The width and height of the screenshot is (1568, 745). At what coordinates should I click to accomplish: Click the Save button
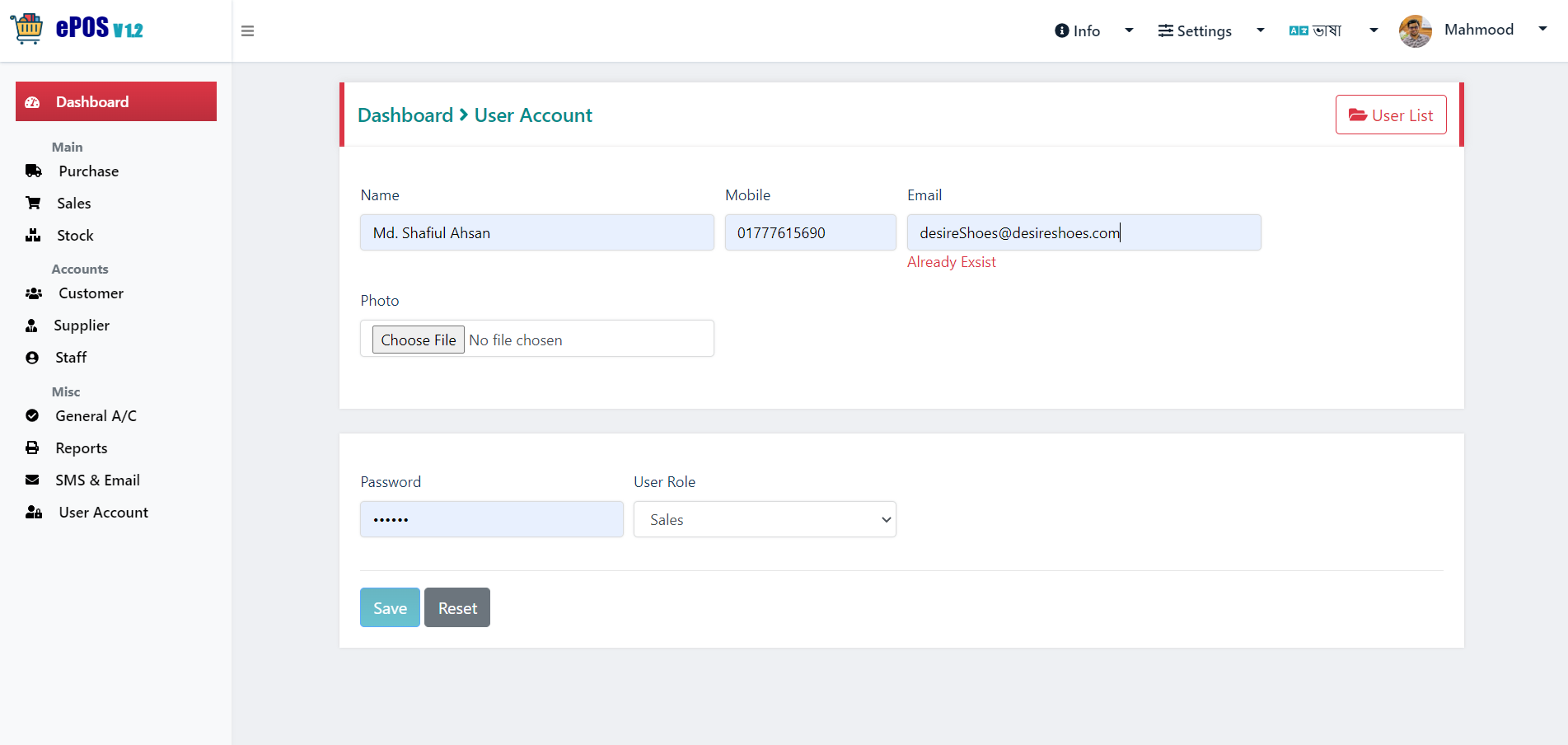(x=390, y=607)
